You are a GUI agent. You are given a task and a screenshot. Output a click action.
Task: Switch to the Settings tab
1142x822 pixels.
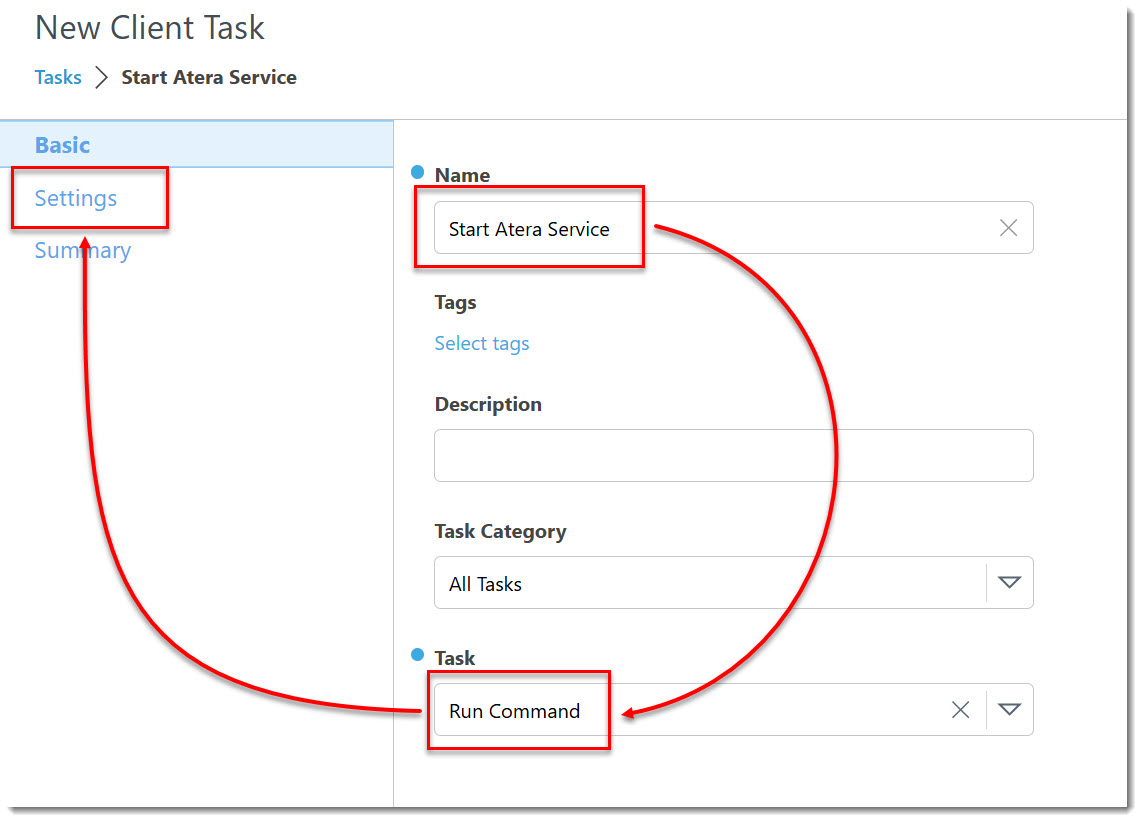(76, 198)
